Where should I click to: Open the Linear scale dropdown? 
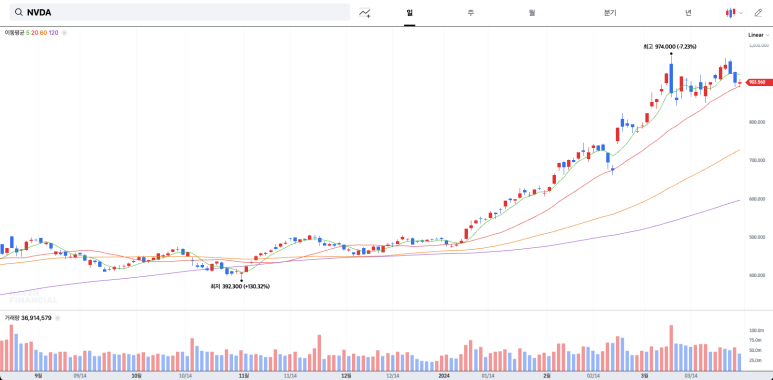click(x=759, y=35)
